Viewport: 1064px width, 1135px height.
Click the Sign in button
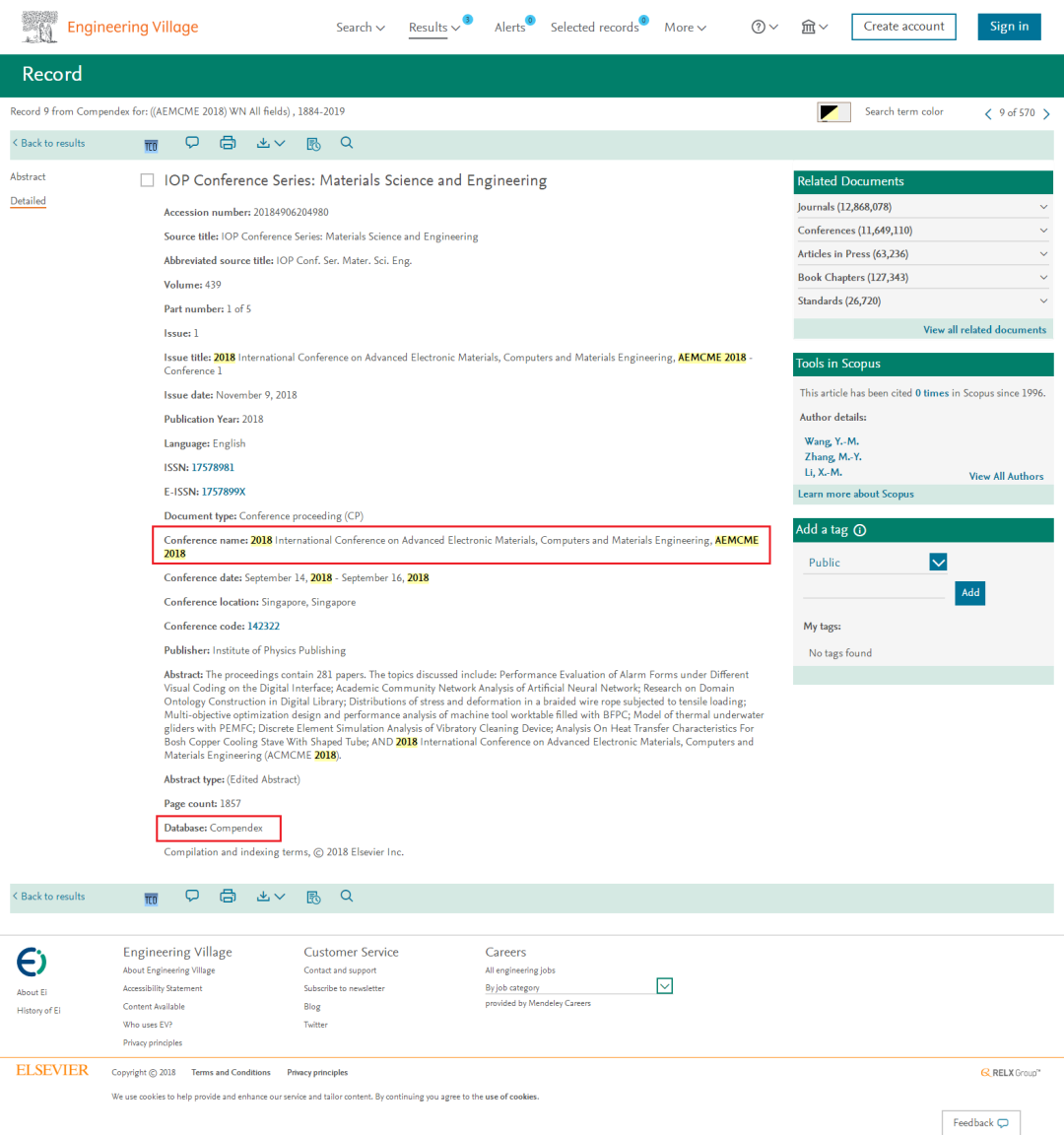click(x=1009, y=27)
